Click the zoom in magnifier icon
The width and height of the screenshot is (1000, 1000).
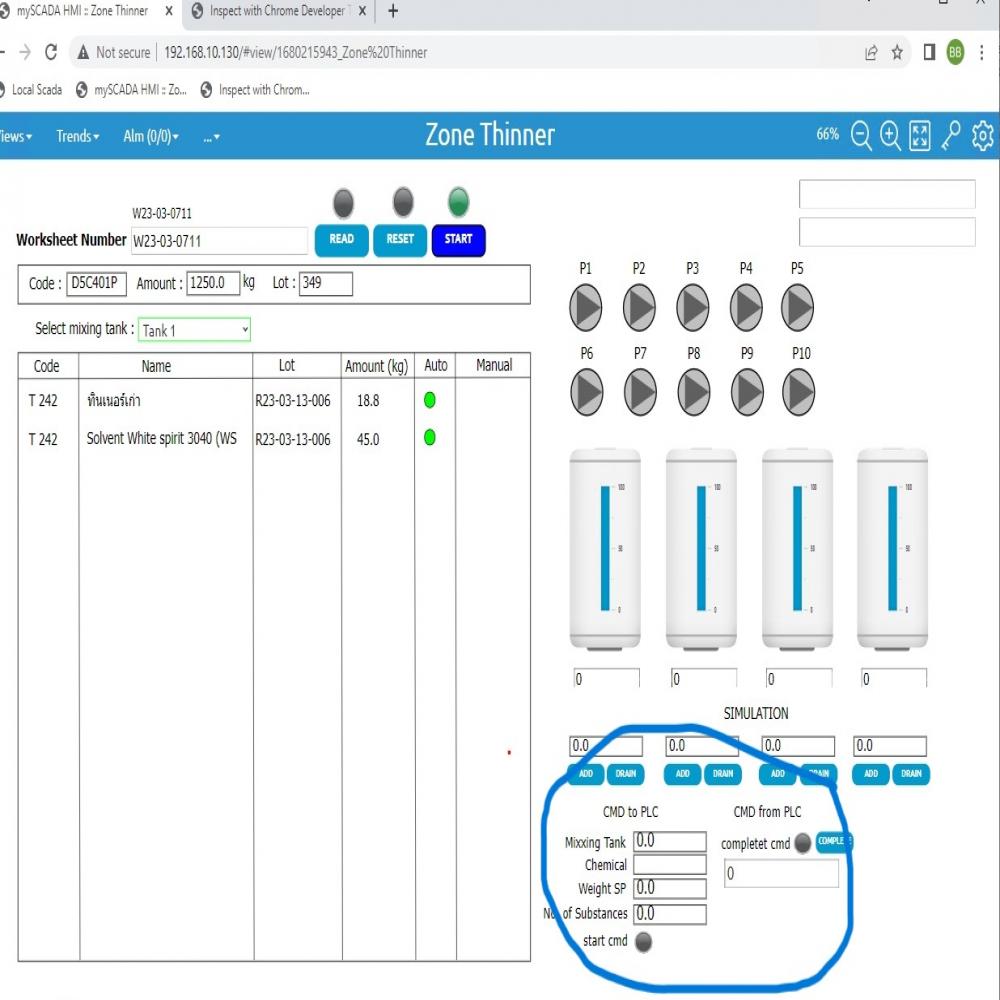pos(890,136)
